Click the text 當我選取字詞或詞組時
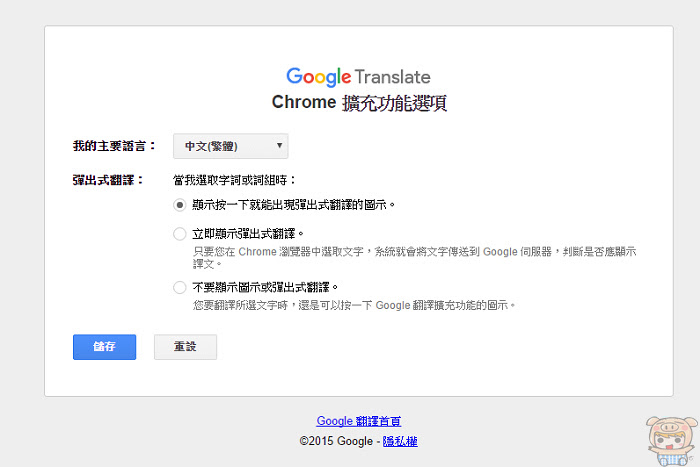 [x=234, y=180]
